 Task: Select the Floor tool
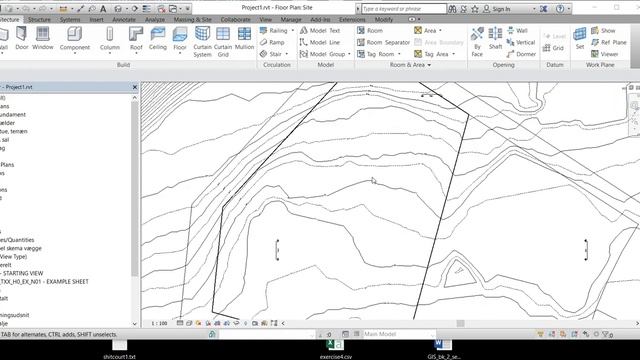pos(180,38)
